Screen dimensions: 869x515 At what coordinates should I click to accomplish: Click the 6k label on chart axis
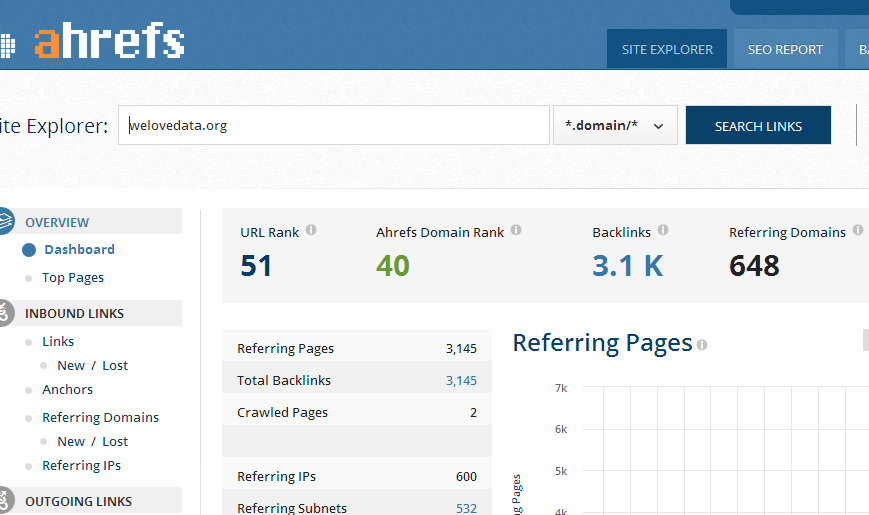click(561, 429)
